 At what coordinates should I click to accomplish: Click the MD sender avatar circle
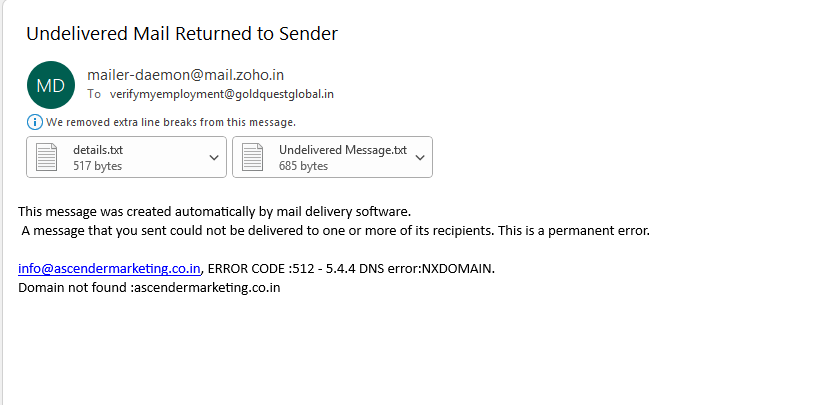(x=50, y=85)
